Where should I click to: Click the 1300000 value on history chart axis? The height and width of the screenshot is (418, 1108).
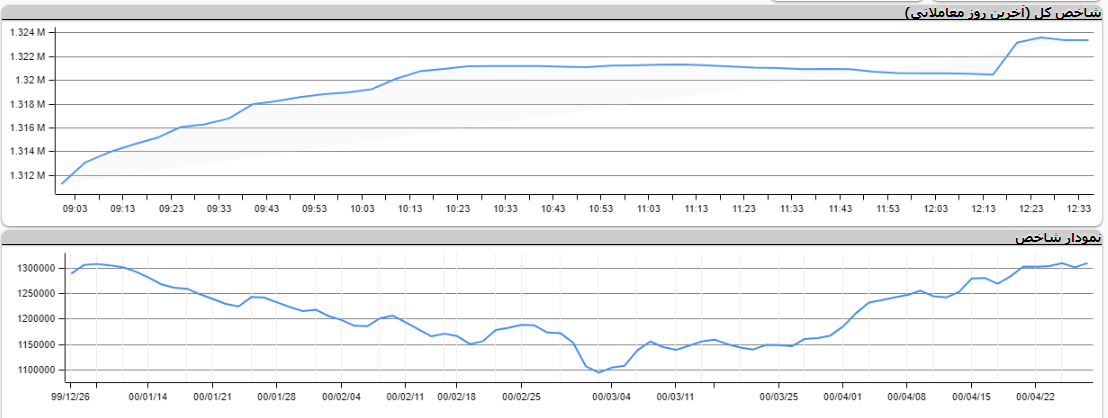tap(35, 268)
